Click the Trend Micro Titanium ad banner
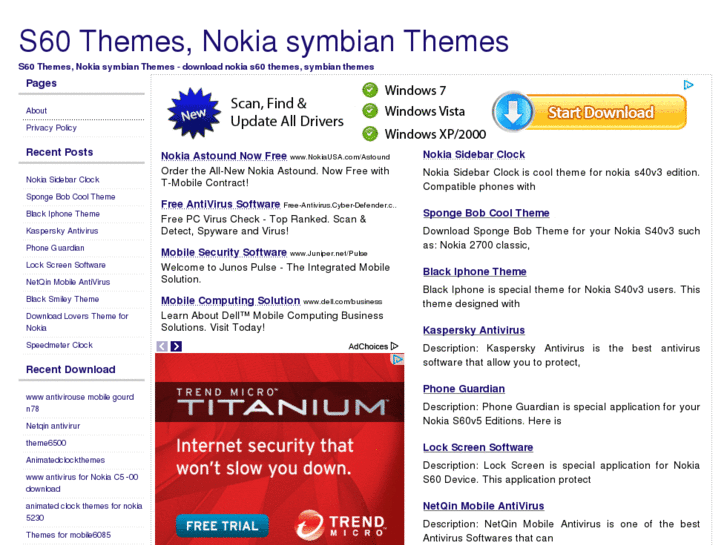Image resolution: width=727 pixels, height=545 pixels. 280,449
